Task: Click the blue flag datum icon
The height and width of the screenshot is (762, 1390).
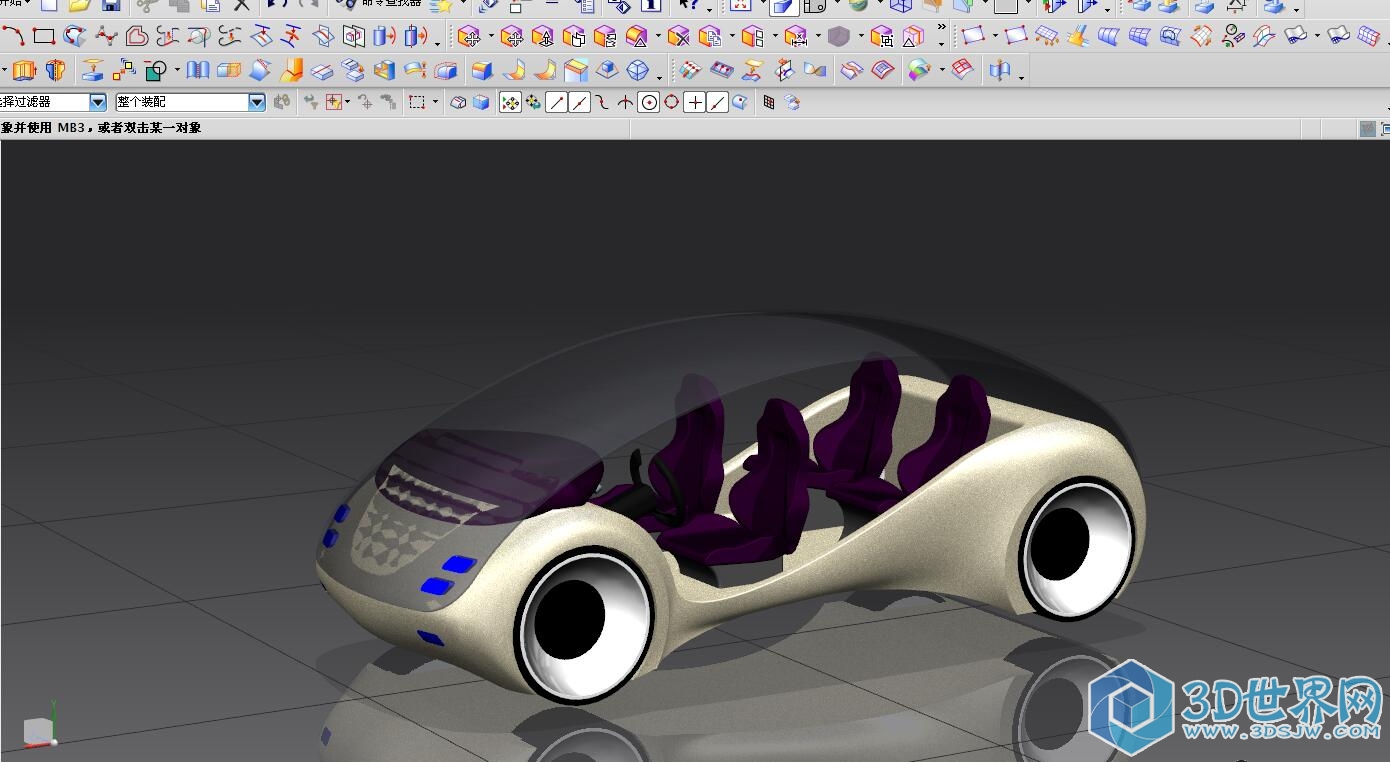Action: pos(999,70)
